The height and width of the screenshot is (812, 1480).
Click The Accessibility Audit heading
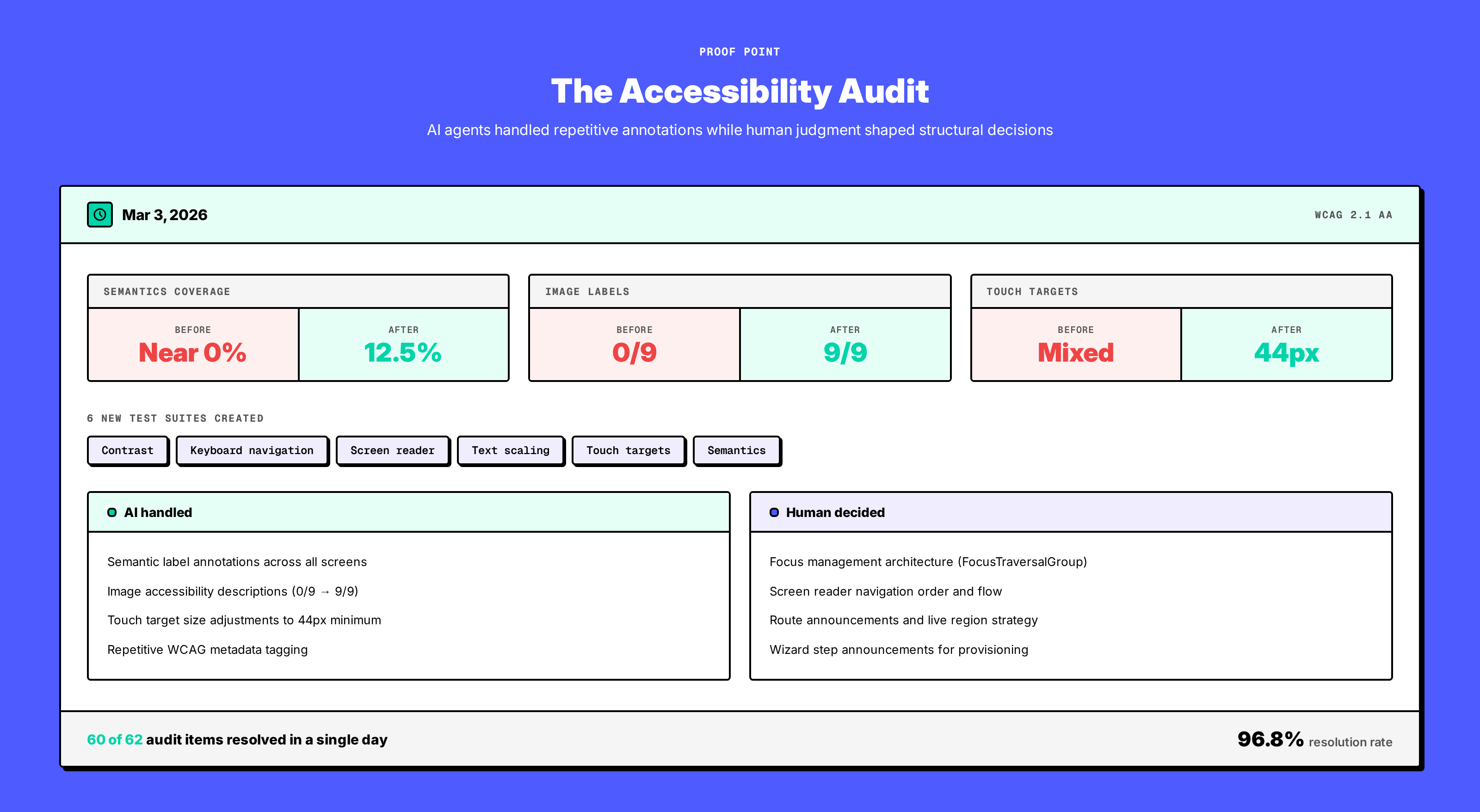(x=740, y=91)
